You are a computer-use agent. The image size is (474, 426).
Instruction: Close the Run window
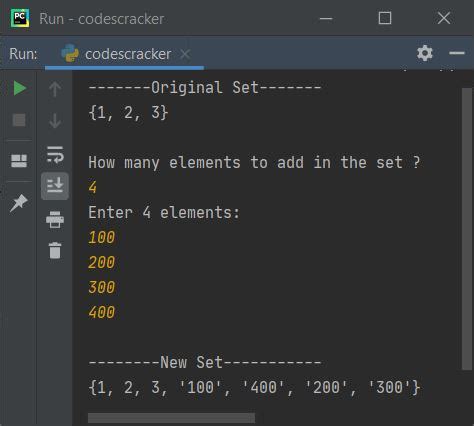pyautogui.click(x=444, y=18)
